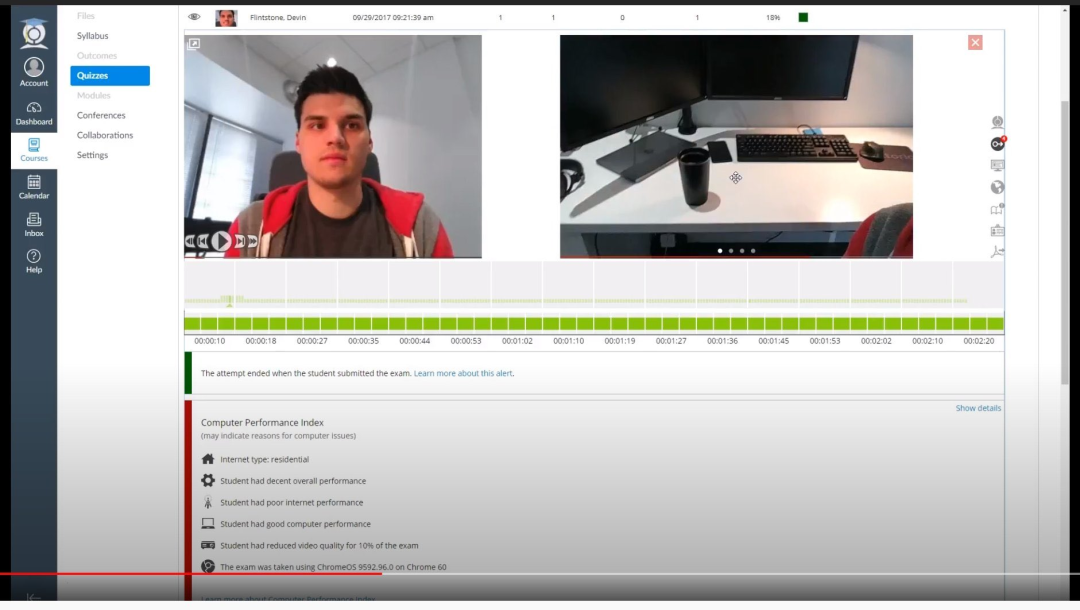Open the ID card icon
Screen dimensions: 1080x610
coord(997,231)
